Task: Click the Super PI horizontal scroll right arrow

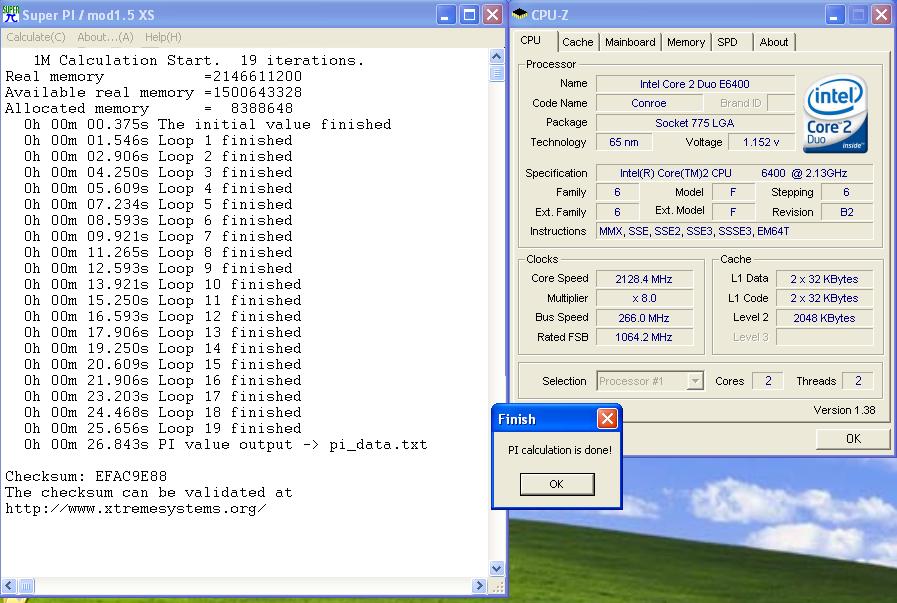Action: point(479,586)
